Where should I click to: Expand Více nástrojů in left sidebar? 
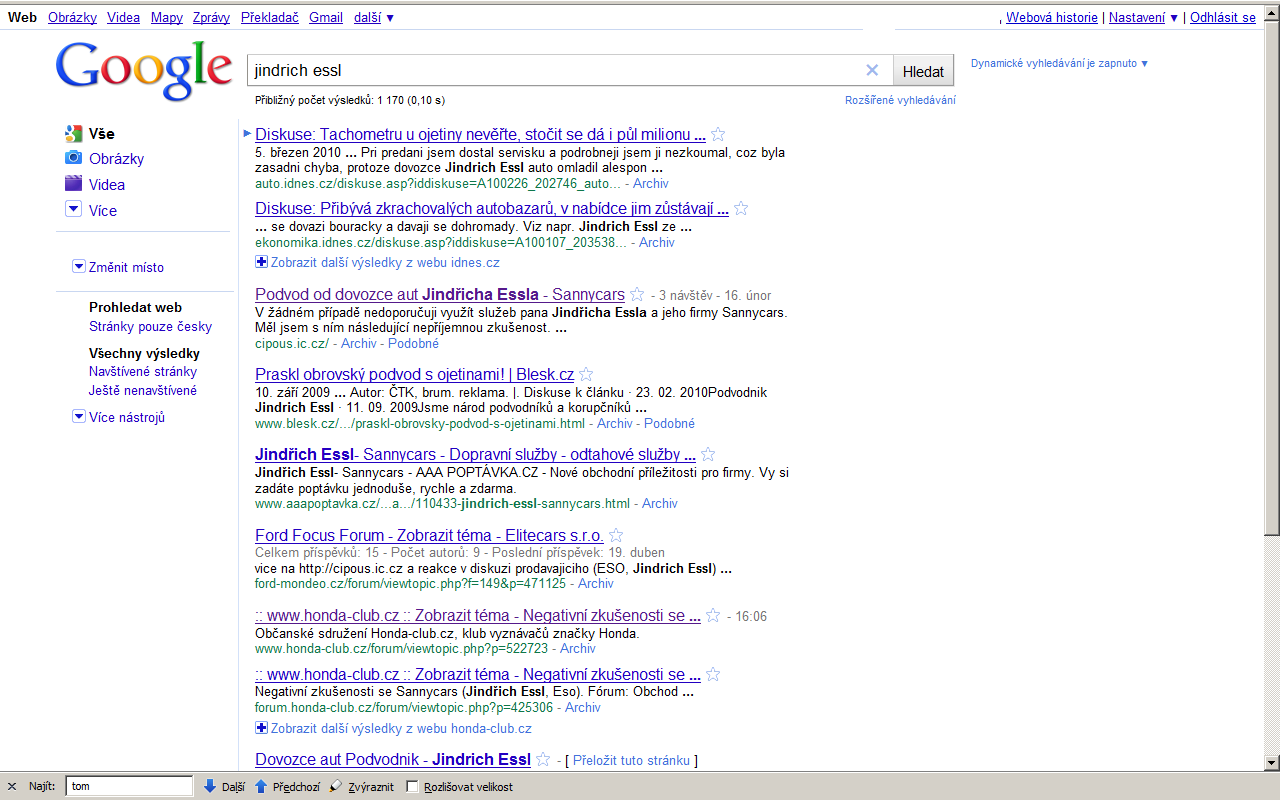[79, 417]
